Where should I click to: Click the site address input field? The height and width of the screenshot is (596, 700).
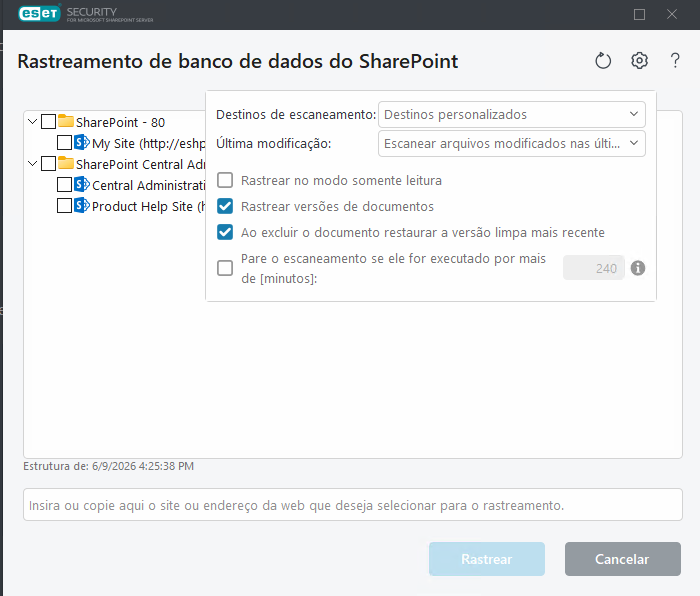353,505
